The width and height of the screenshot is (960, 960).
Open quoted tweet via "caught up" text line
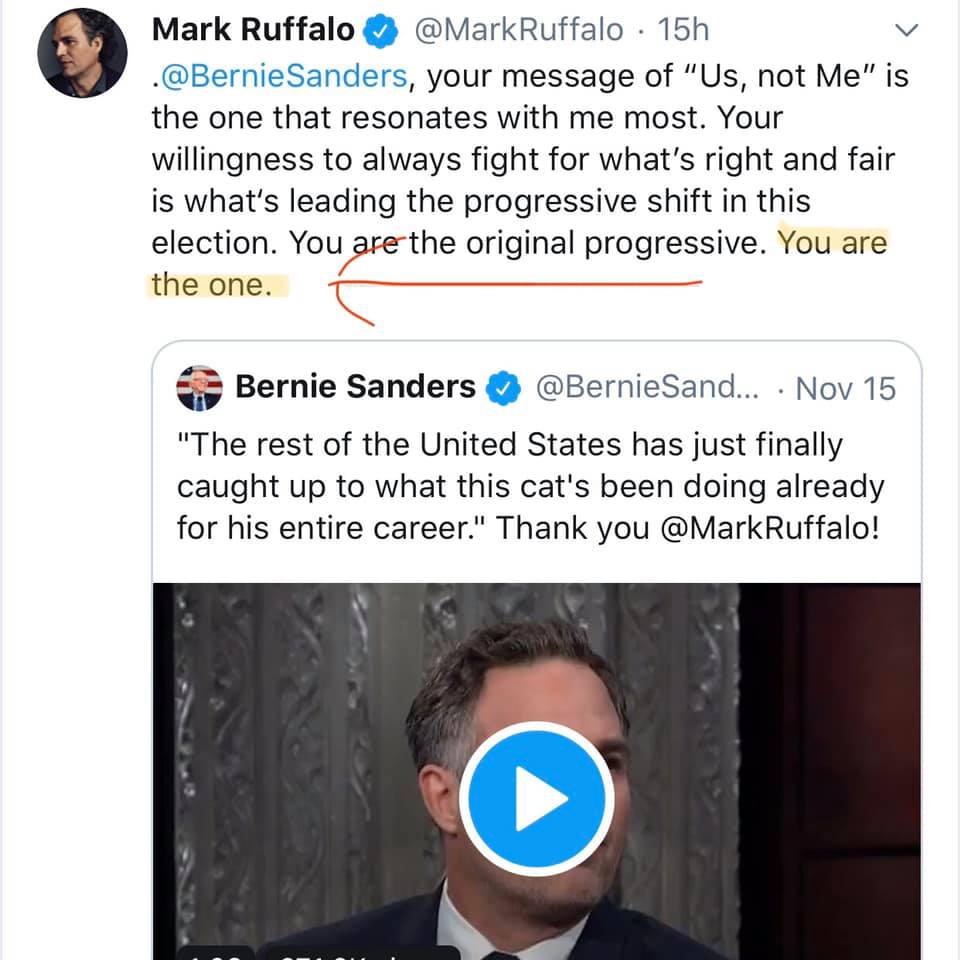click(530, 486)
